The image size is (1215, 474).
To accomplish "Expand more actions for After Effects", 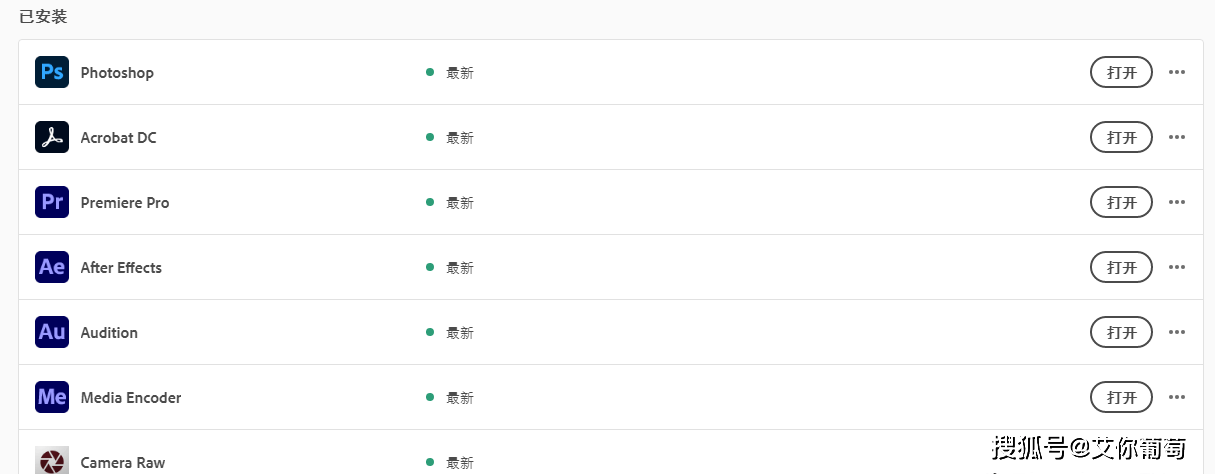I will (x=1177, y=268).
